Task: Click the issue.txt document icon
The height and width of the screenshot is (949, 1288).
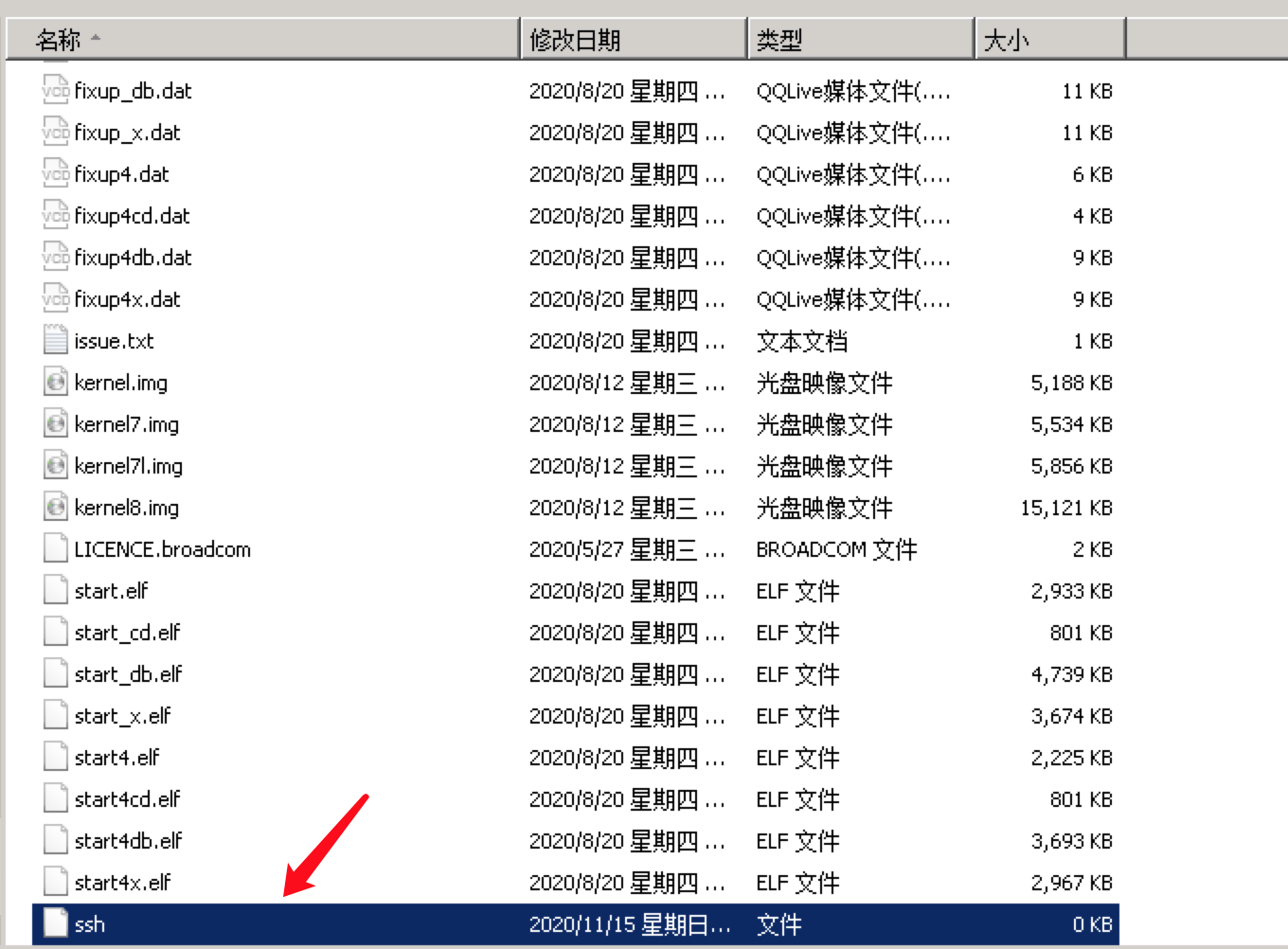Action: pos(56,340)
